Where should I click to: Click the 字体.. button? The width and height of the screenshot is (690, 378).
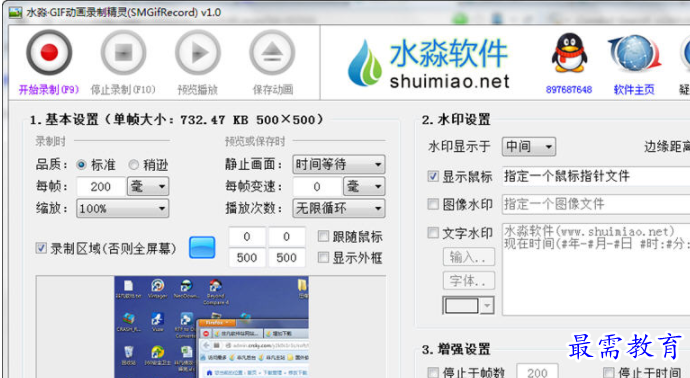click(469, 280)
